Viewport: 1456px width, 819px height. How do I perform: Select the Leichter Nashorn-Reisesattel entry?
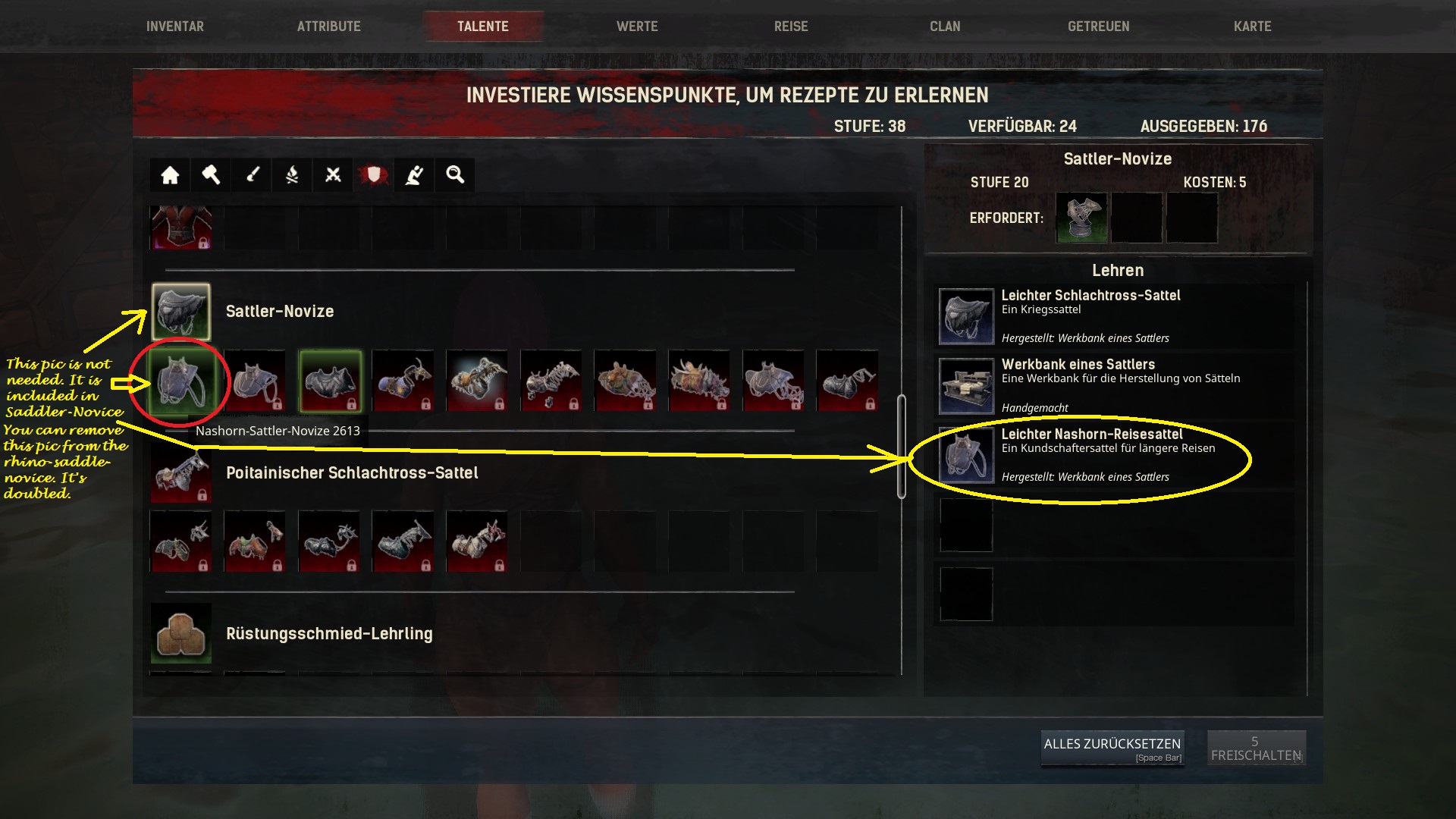[x=1115, y=455]
